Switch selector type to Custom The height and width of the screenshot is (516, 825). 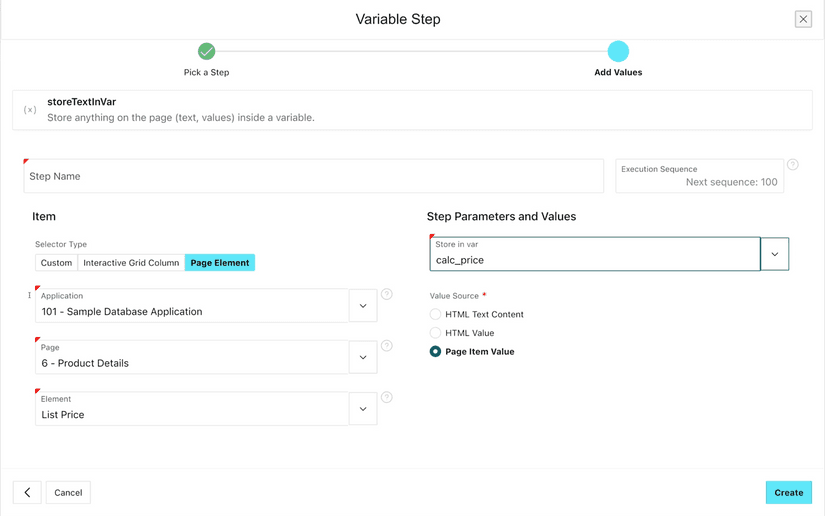pos(56,263)
